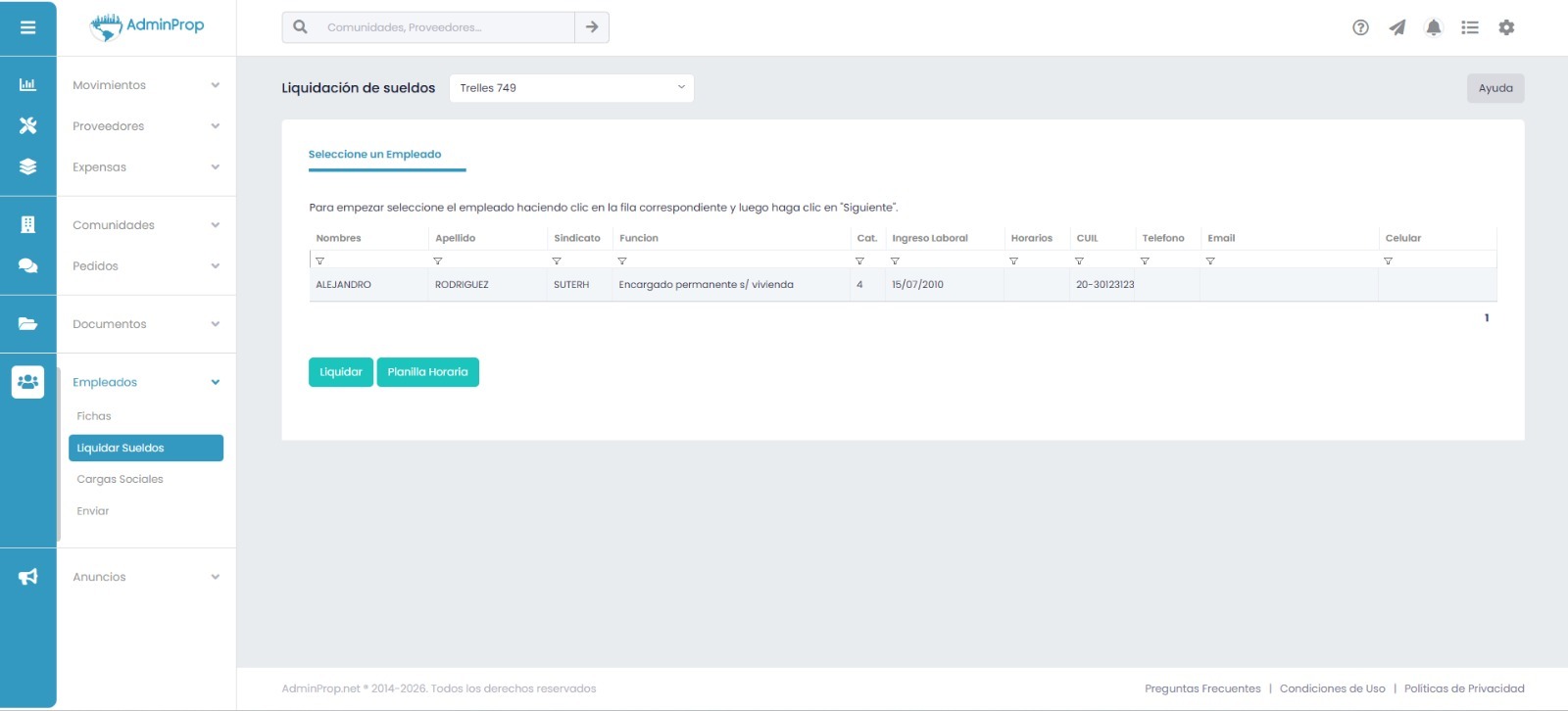Open filter icon under Nombres column

pyautogui.click(x=320, y=261)
